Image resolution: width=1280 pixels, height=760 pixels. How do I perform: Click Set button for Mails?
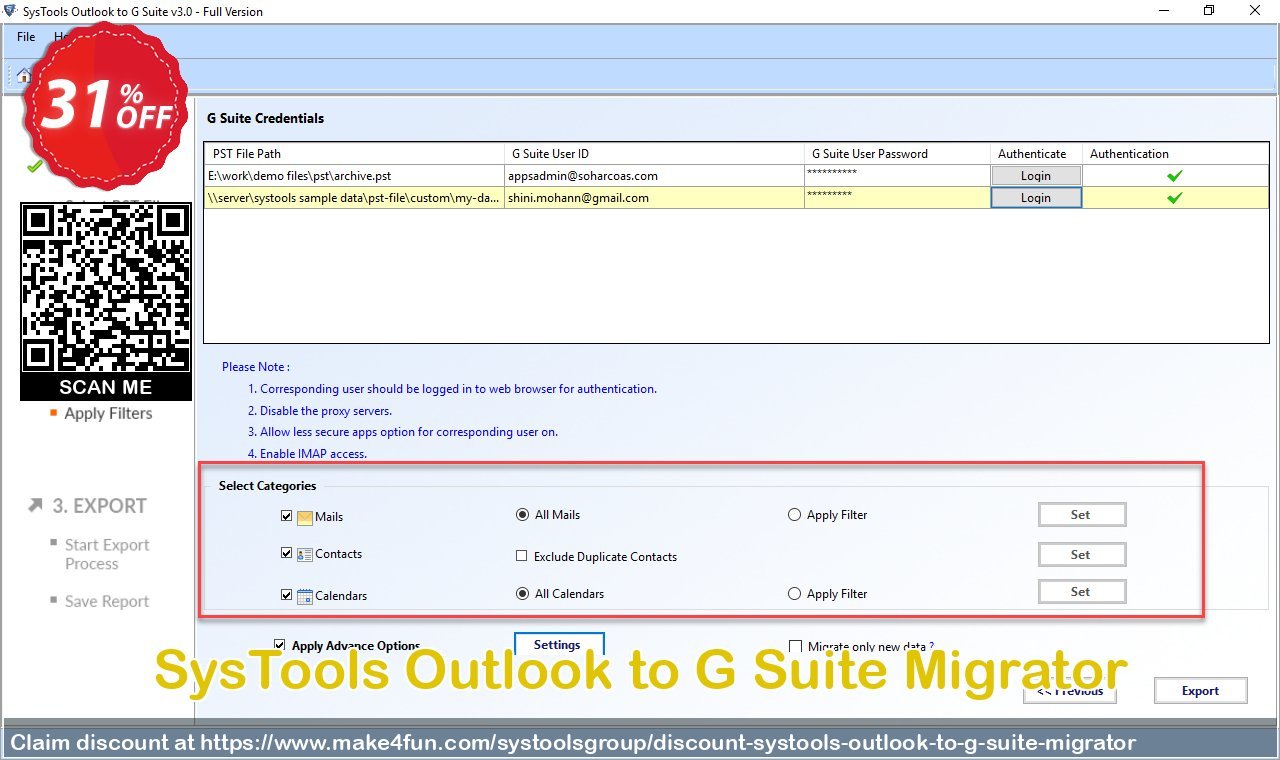[x=1082, y=515]
